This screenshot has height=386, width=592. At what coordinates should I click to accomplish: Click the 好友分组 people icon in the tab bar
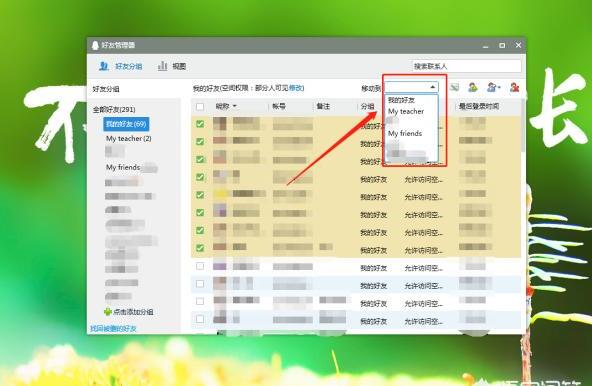[x=103, y=66]
